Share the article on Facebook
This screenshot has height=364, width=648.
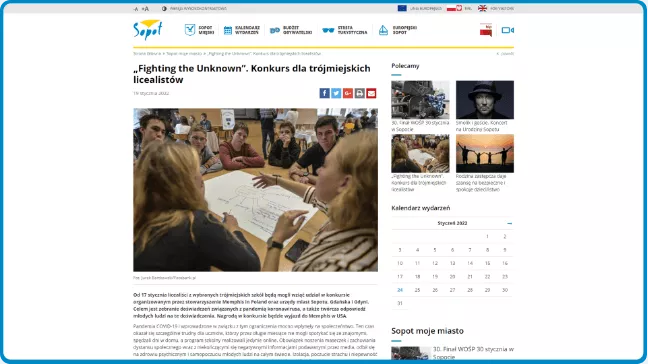(x=324, y=93)
